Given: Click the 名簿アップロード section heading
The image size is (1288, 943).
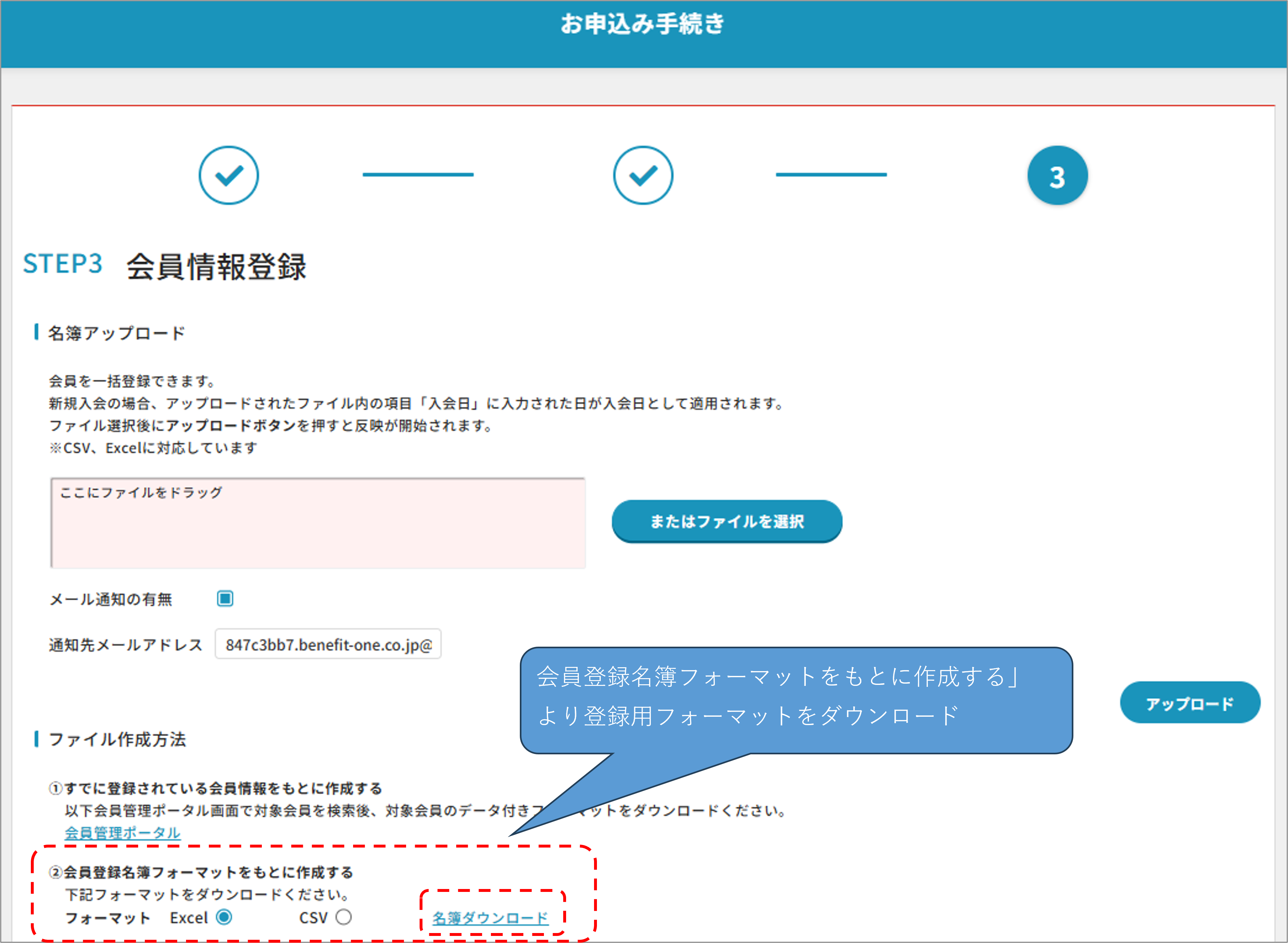Looking at the screenshot, I should pos(116,333).
